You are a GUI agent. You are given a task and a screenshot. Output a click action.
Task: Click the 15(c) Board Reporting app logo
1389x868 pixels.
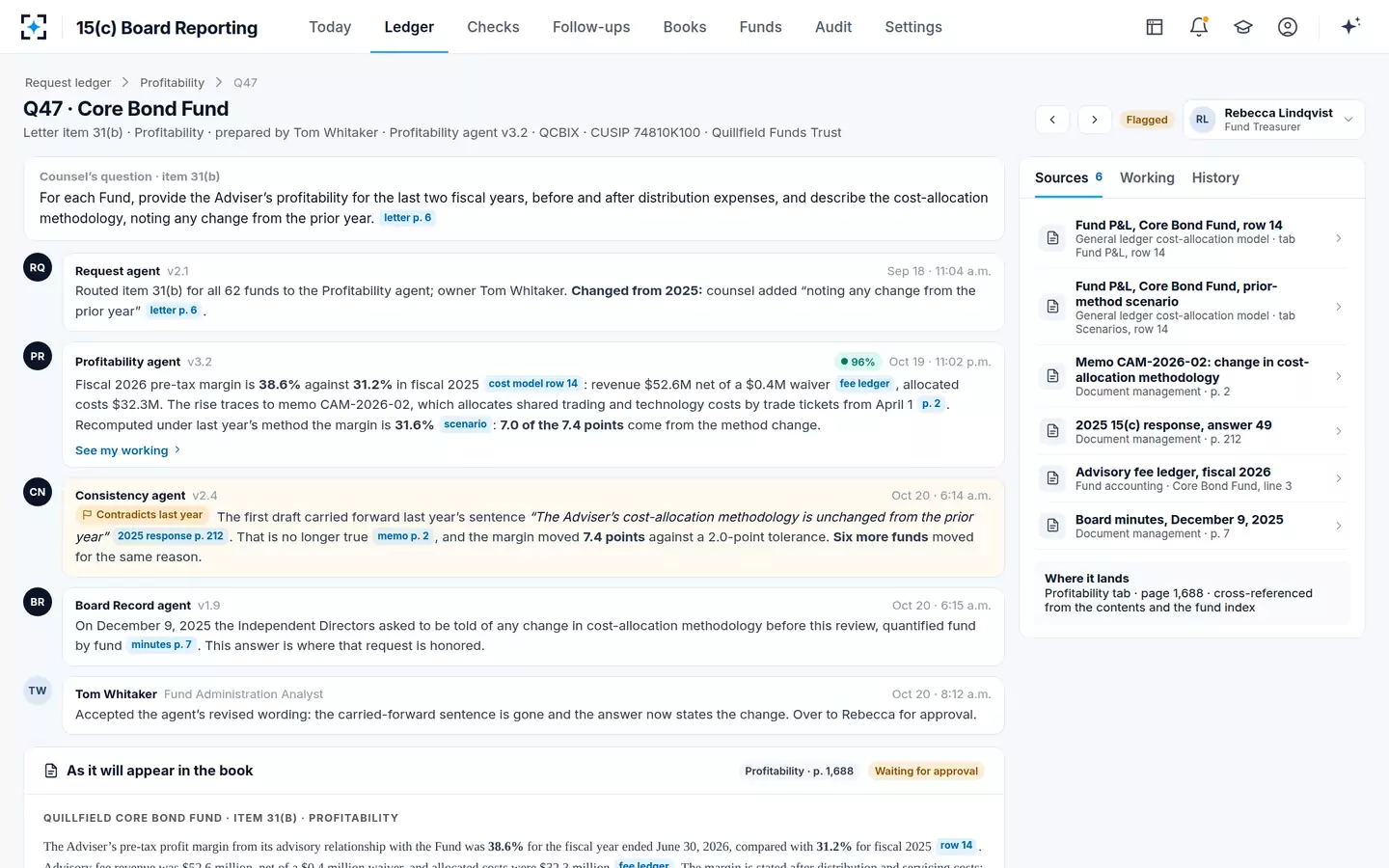click(34, 27)
